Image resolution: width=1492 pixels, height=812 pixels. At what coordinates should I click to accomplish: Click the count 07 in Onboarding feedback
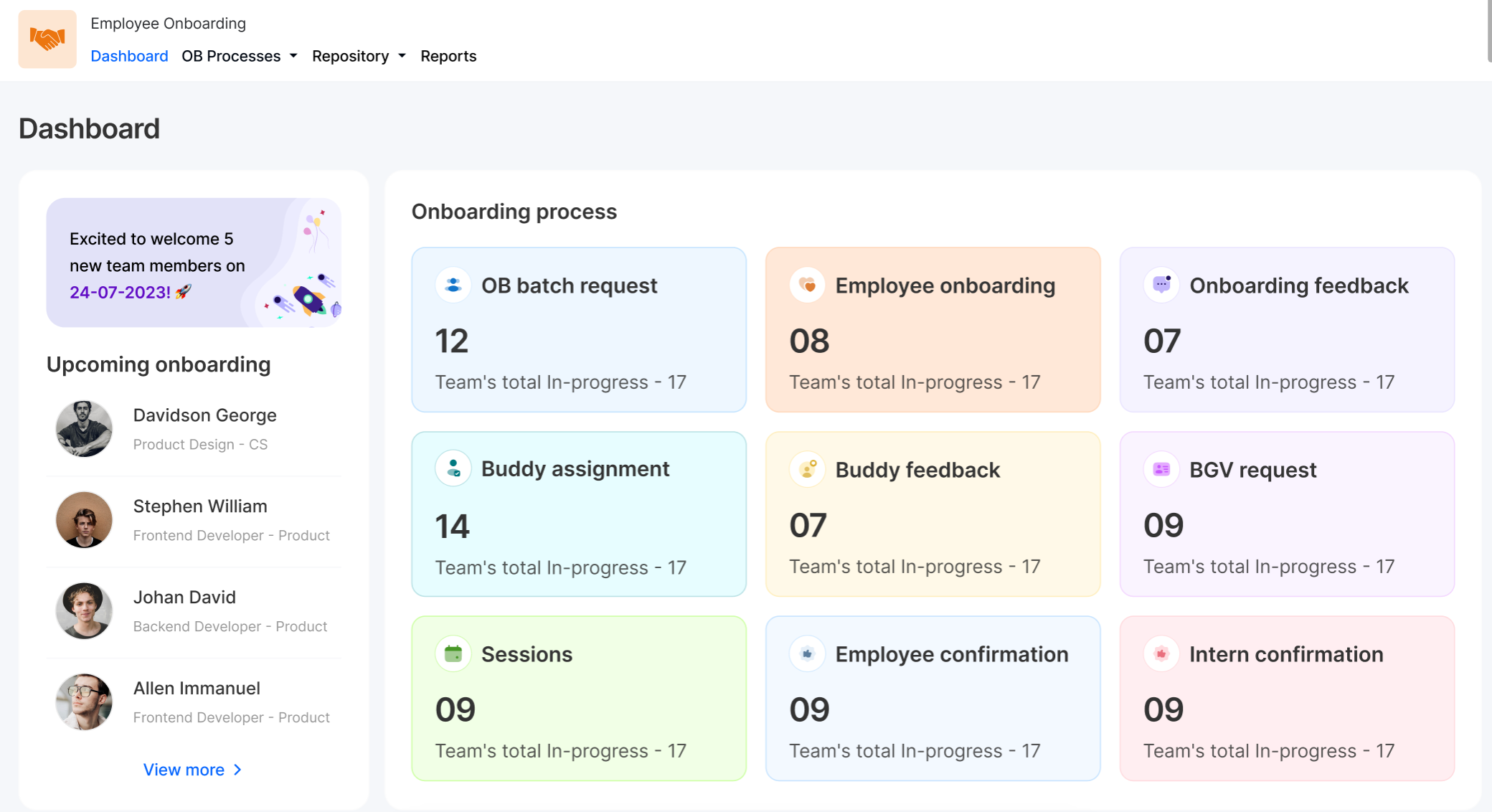(1162, 341)
